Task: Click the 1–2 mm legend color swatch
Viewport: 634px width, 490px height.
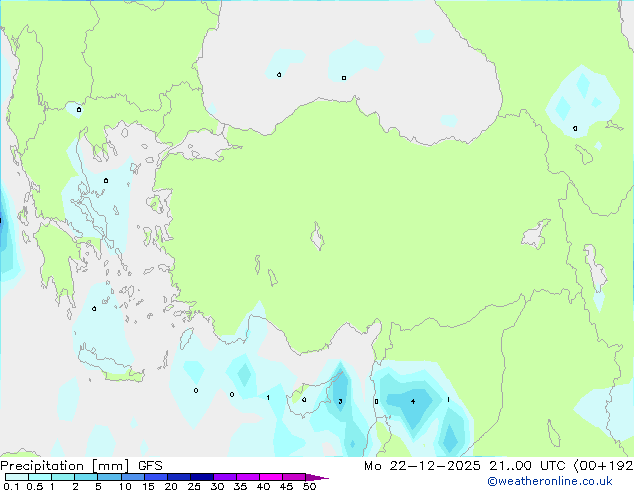Action: [63, 477]
